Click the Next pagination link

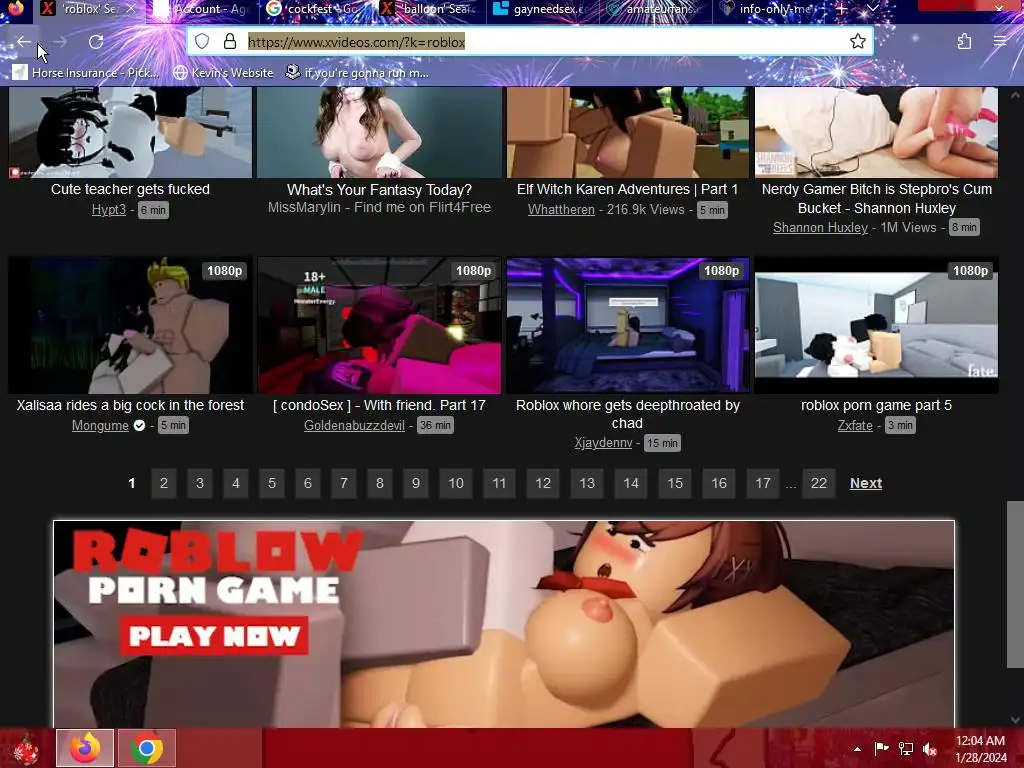866,483
